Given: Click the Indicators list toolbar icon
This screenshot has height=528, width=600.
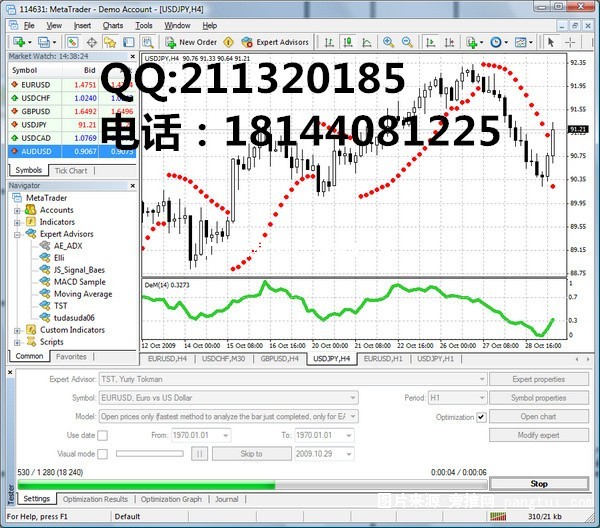Looking at the screenshot, I should [x=471, y=42].
